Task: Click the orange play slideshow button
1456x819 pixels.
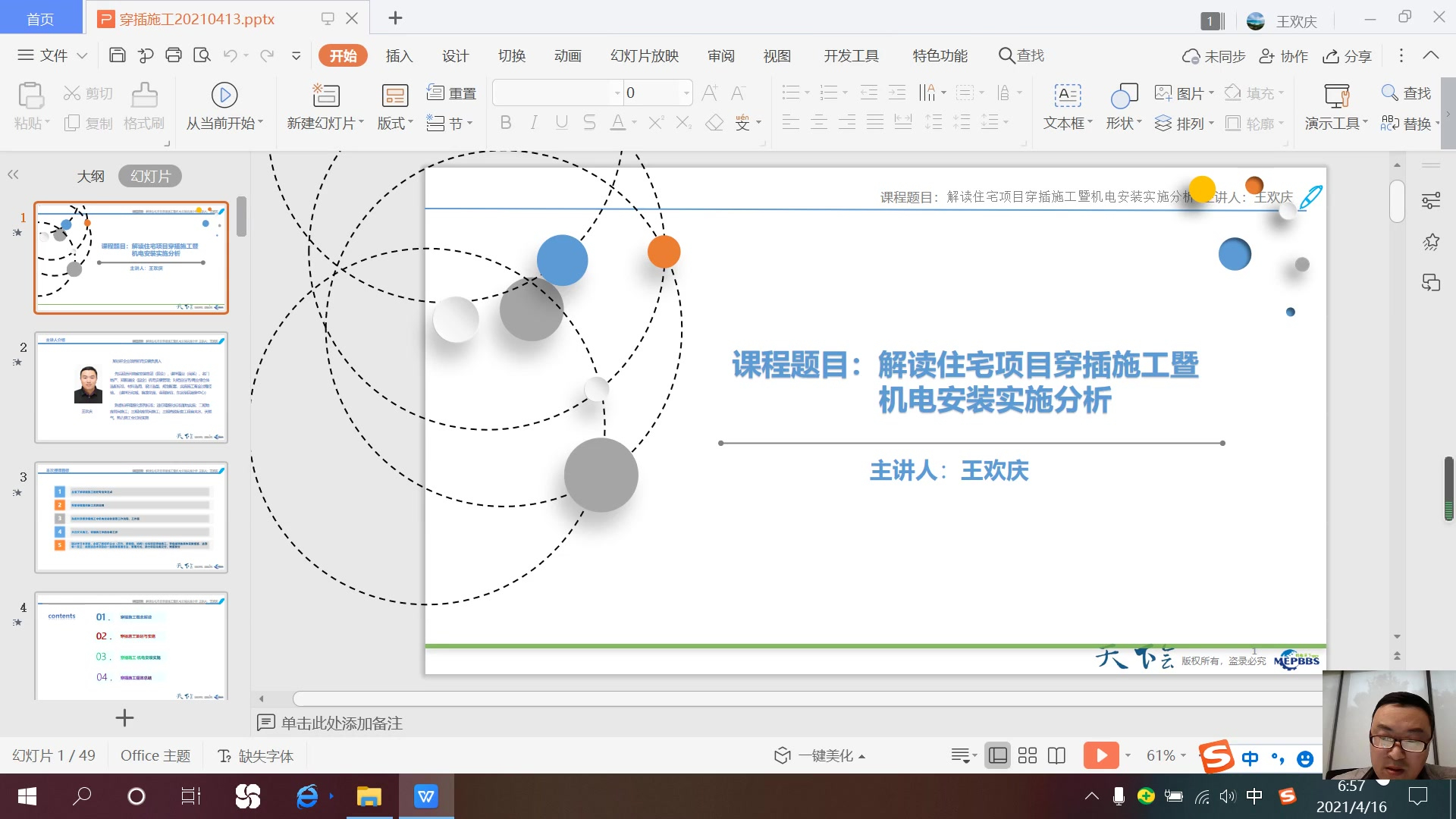Action: [1100, 755]
